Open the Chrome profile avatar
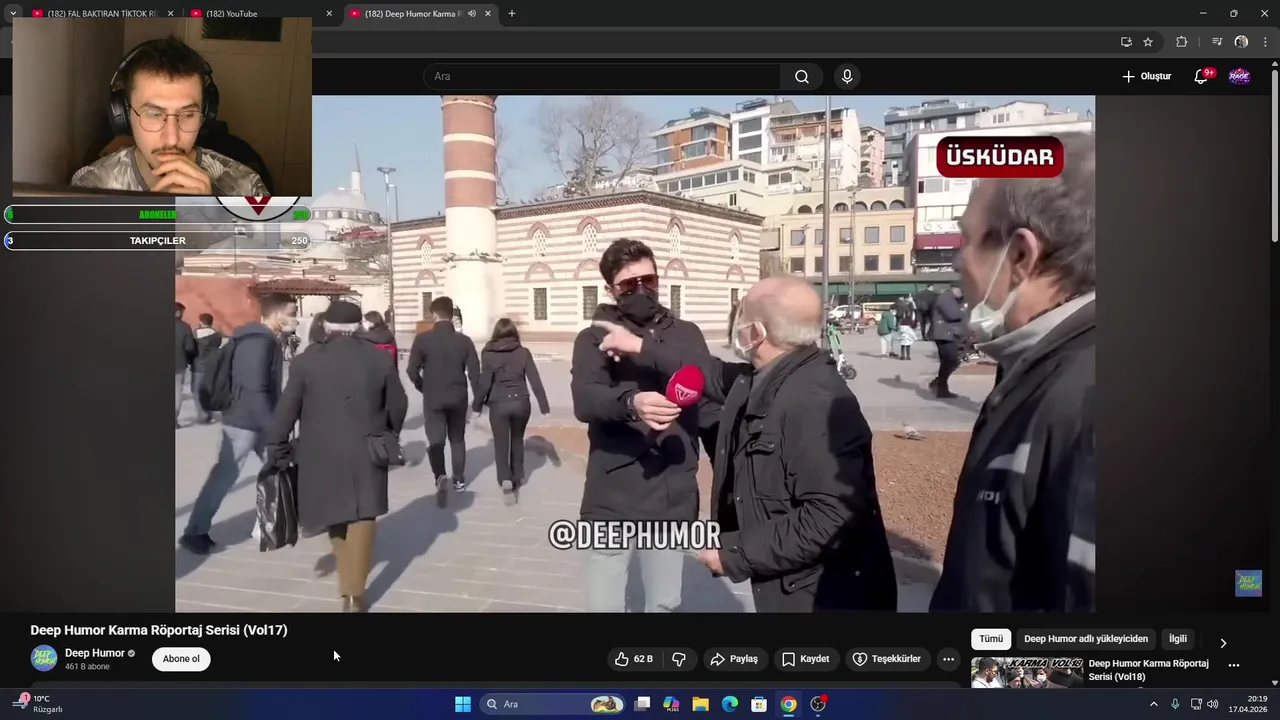 (x=1241, y=42)
